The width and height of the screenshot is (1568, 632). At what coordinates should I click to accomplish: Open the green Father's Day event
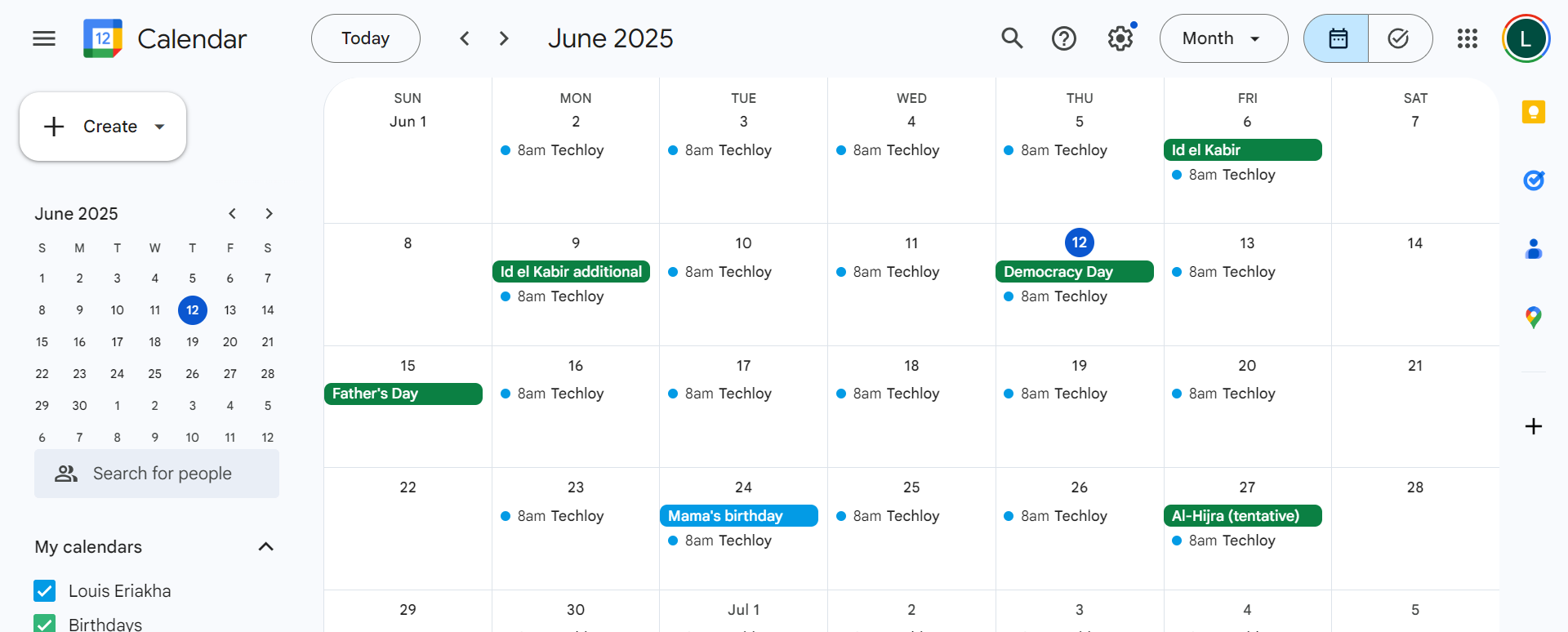tap(403, 394)
